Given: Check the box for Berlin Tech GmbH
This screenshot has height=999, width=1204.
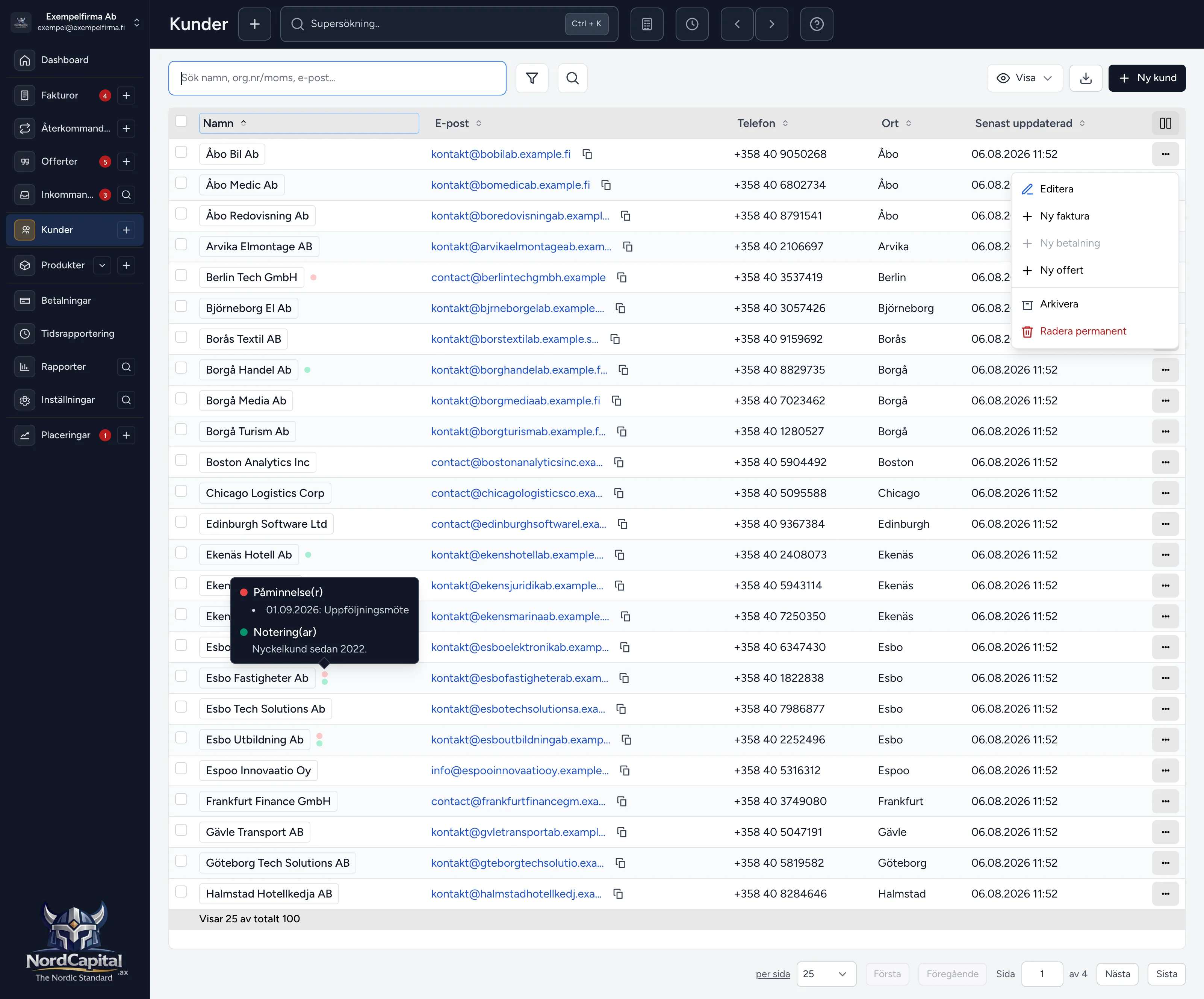Looking at the screenshot, I should [181, 275].
